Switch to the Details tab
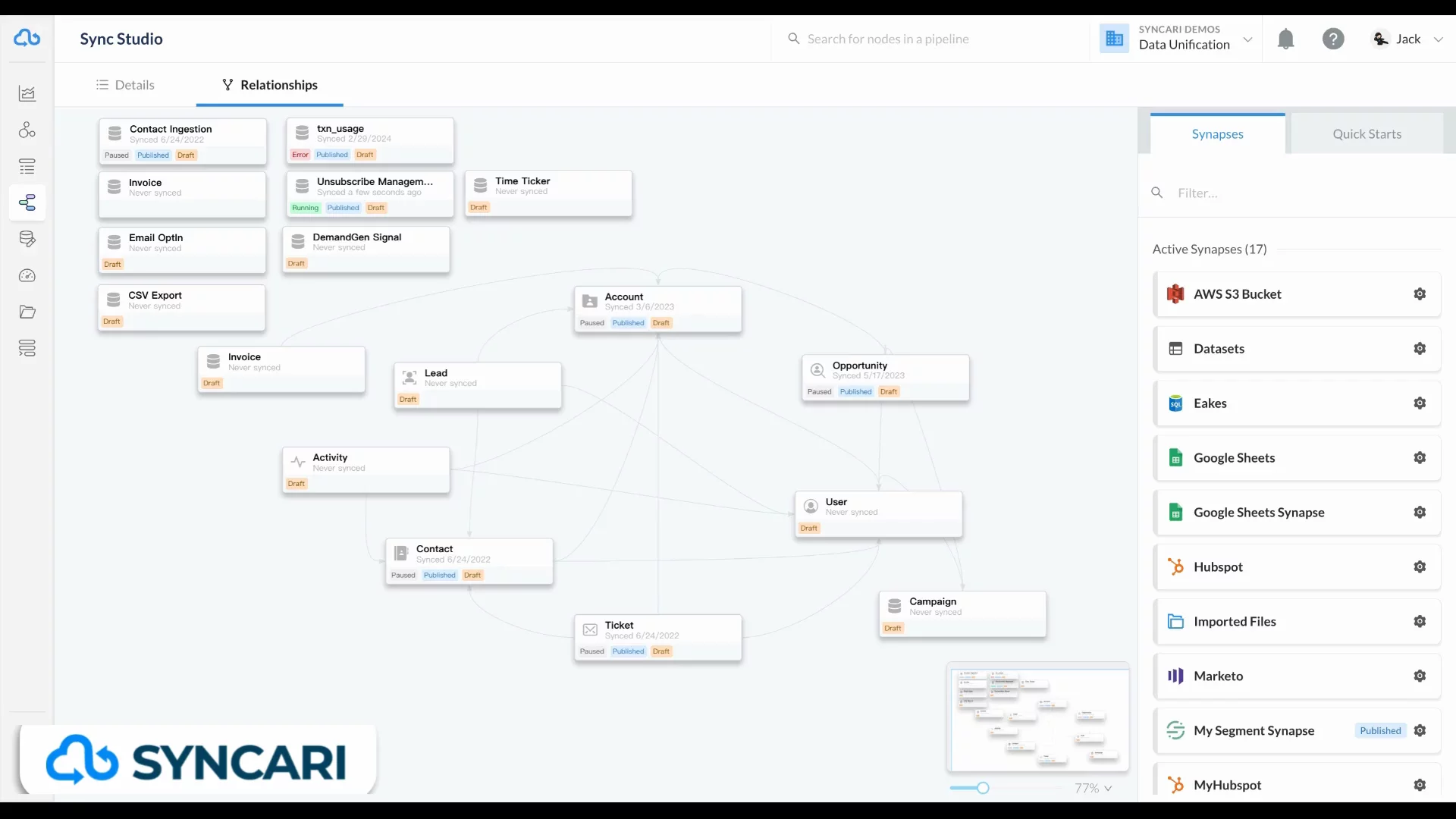Image resolution: width=1456 pixels, height=819 pixels. coord(125,85)
